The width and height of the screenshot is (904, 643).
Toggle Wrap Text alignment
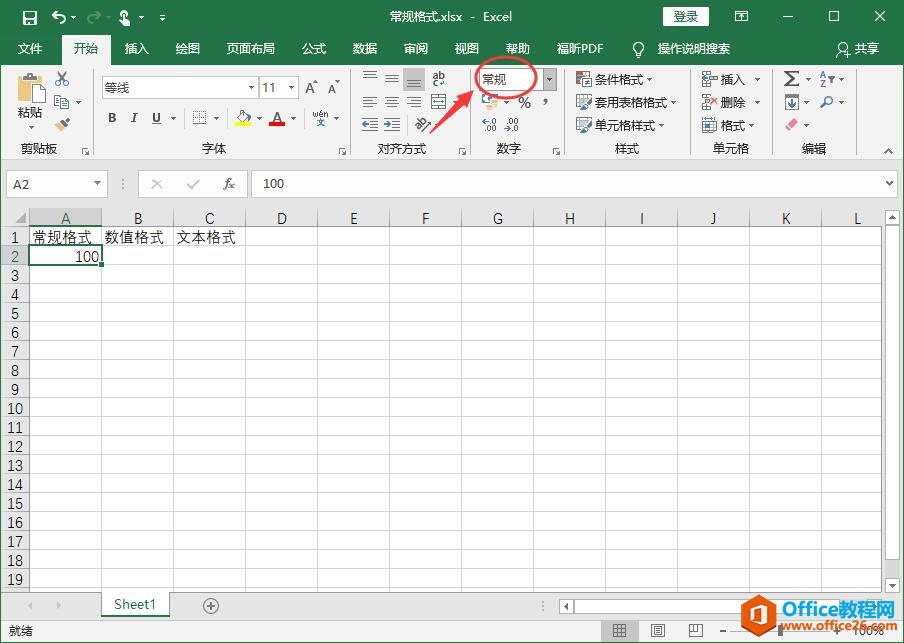pos(438,78)
